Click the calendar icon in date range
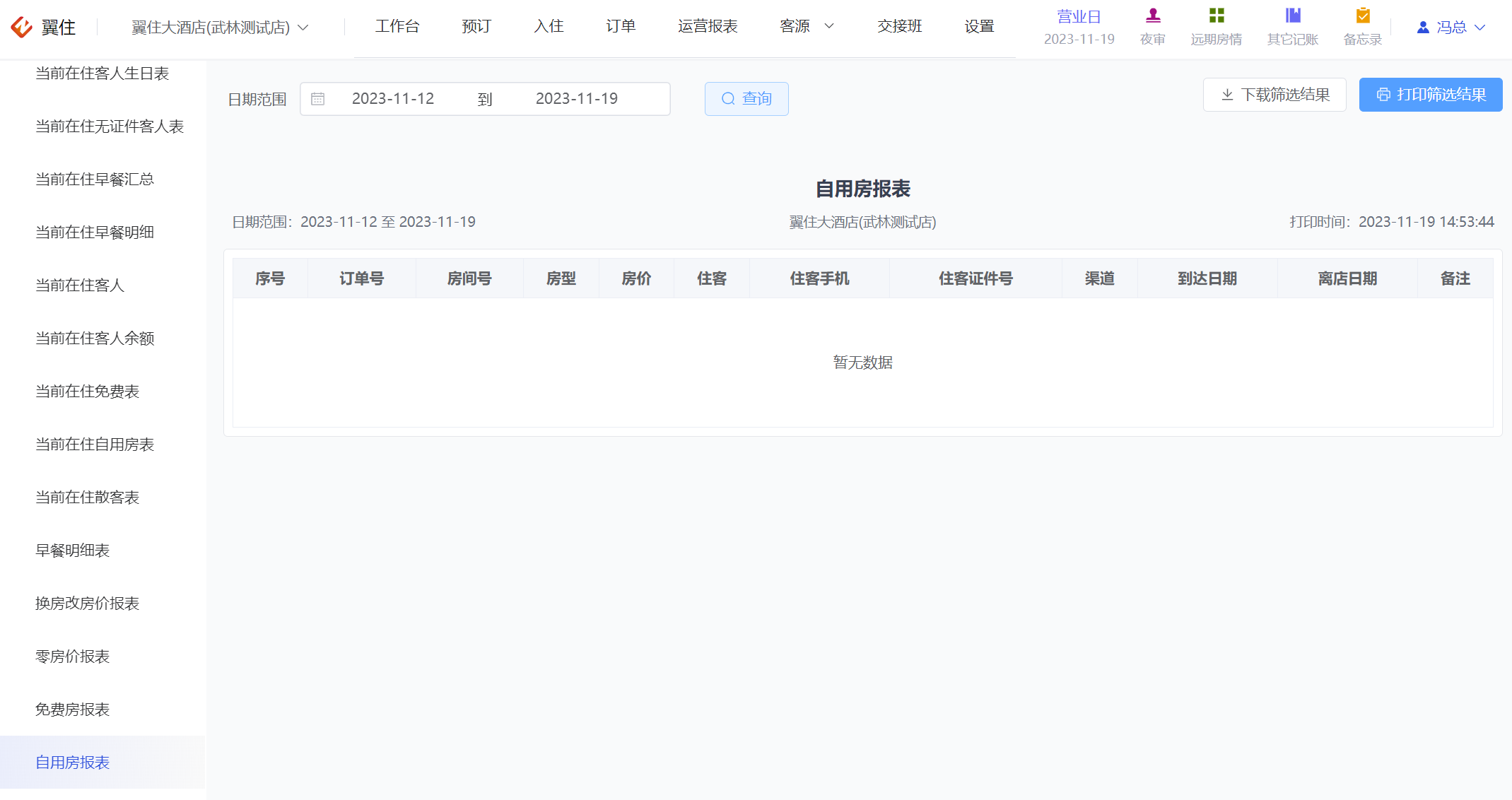Image resolution: width=1512 pixels, height=800 pixels. pyautogui.click(x=318, y=99)
